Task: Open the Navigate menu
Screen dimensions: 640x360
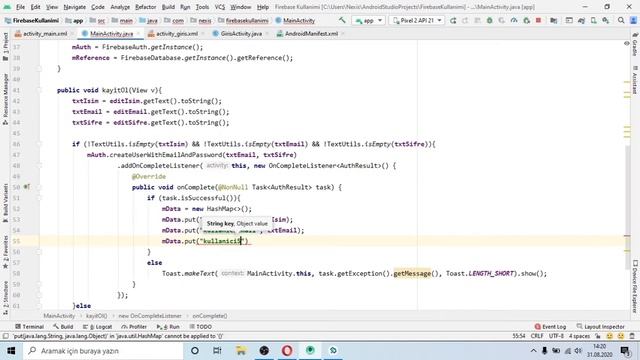Action: 75,7
